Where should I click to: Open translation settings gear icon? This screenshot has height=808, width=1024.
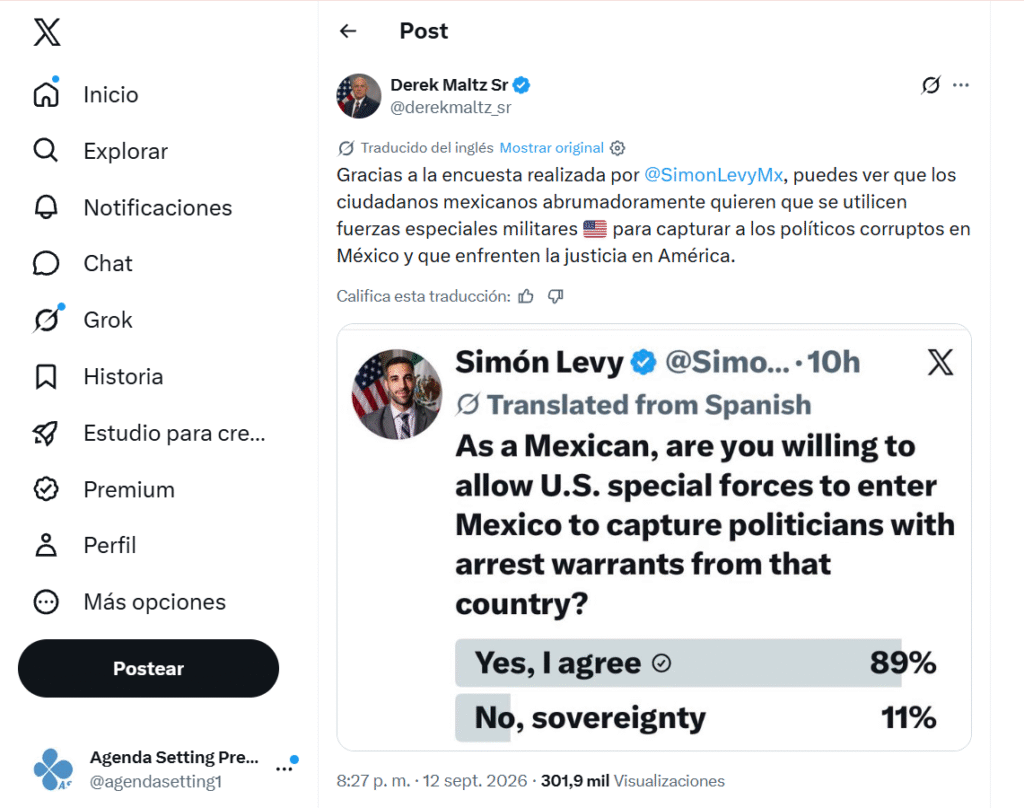617,148
